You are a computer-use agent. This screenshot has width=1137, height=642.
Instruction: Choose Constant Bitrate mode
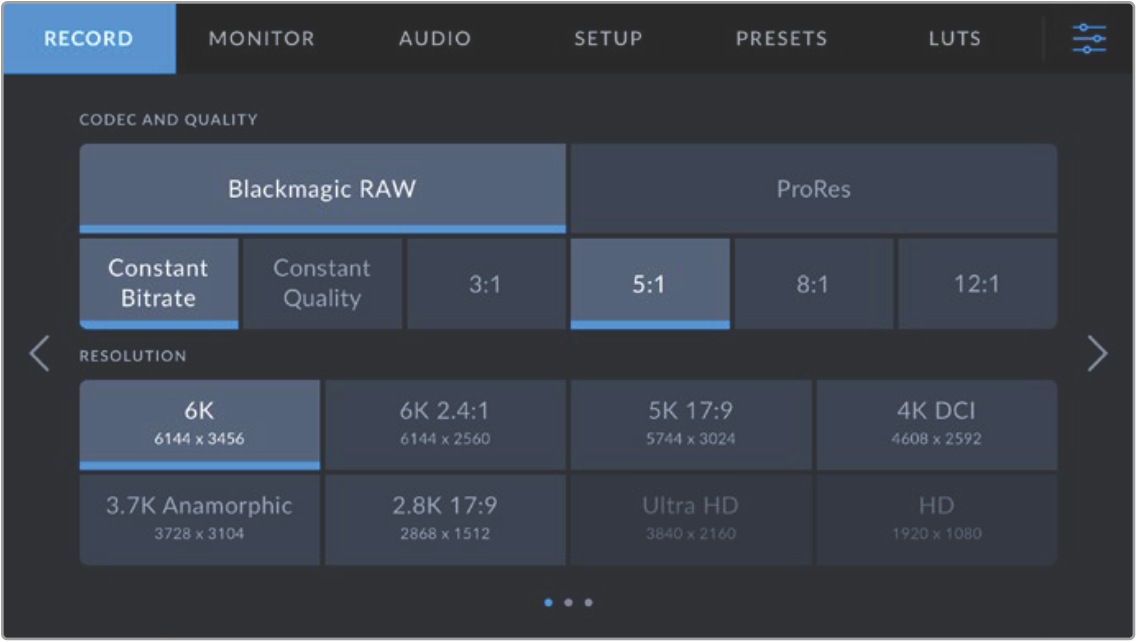(x=159, y=283)
